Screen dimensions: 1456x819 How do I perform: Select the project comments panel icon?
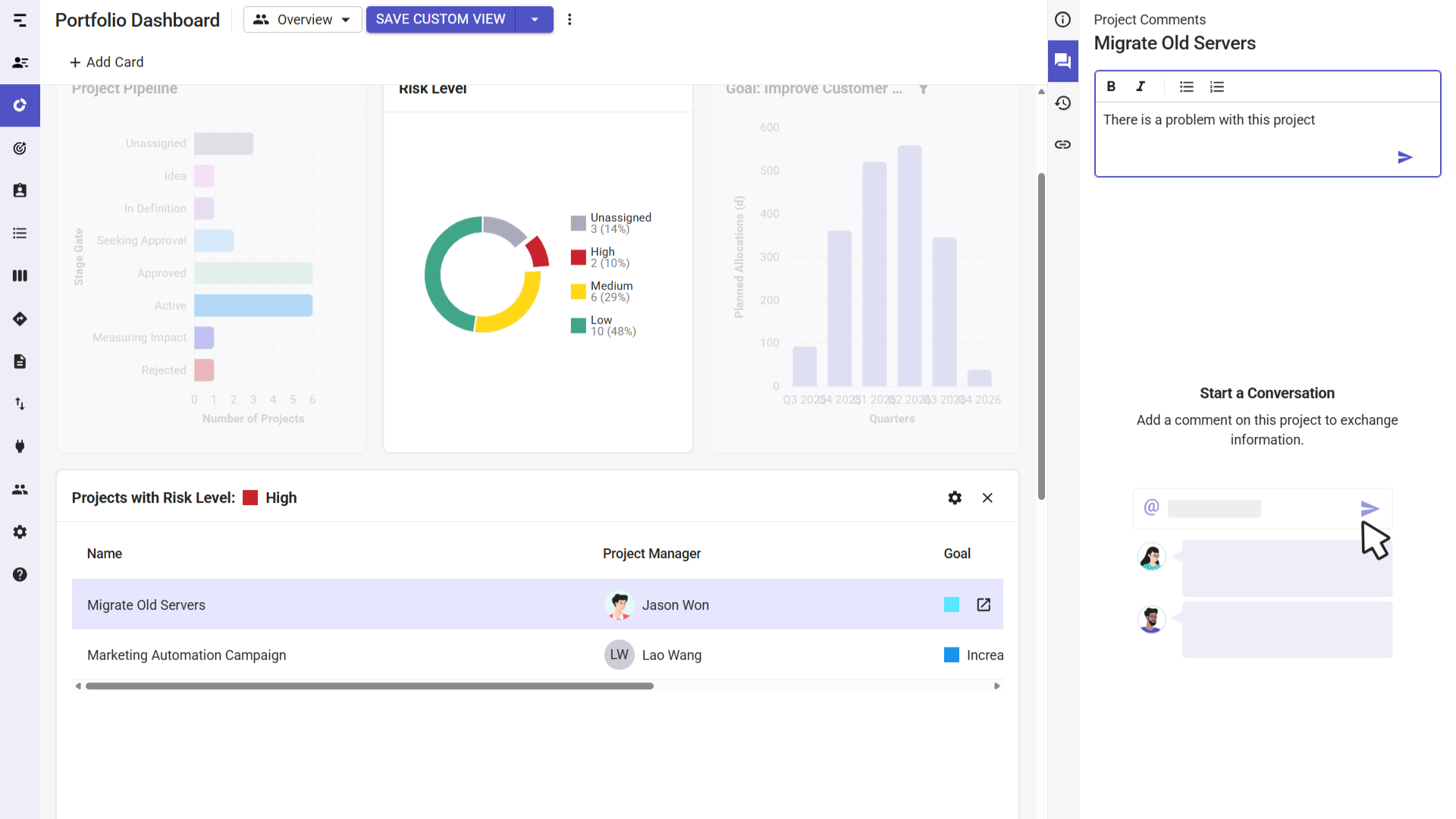[1063, 61]
